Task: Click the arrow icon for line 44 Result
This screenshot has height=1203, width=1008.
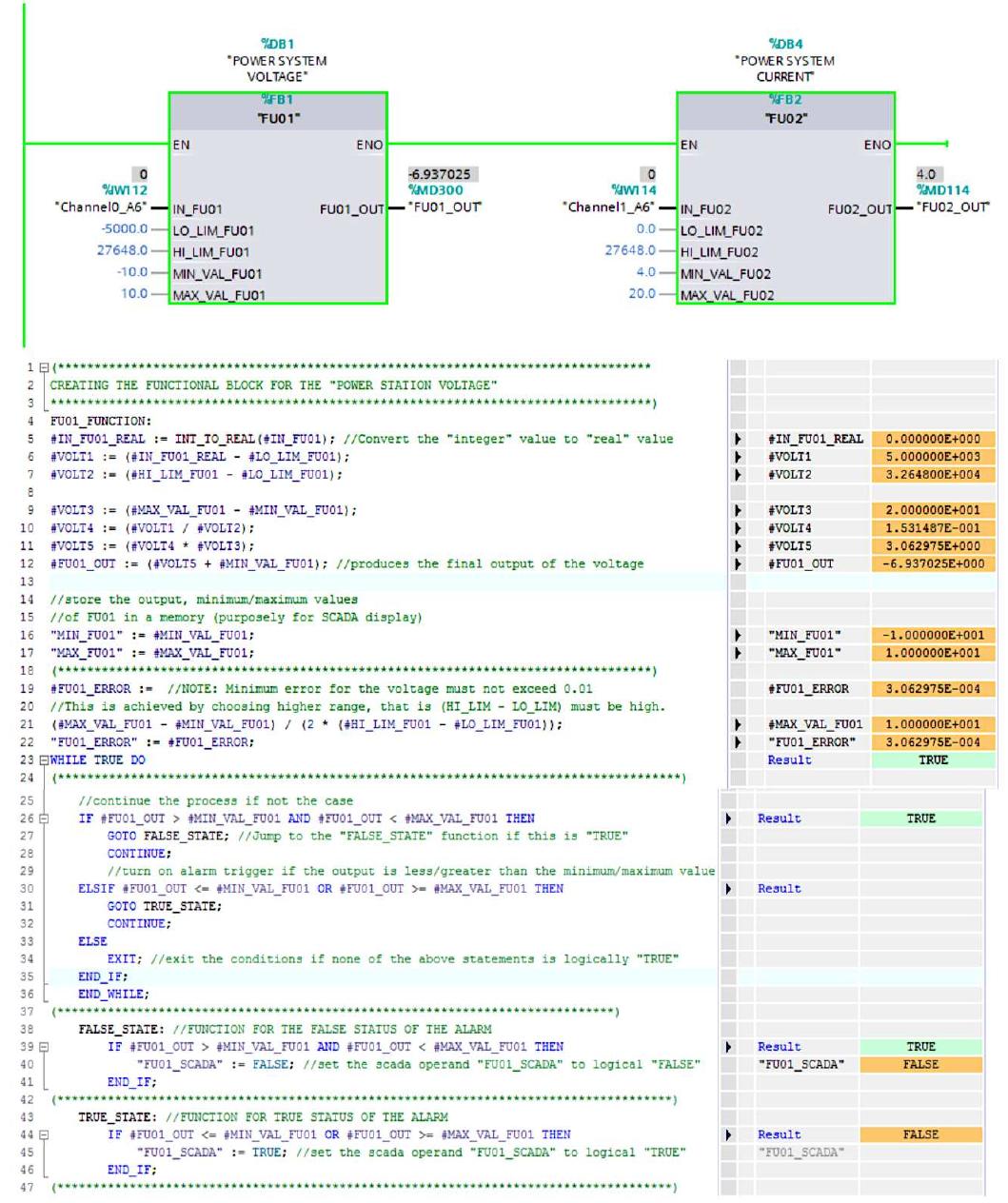Action: click(728, 1134)
